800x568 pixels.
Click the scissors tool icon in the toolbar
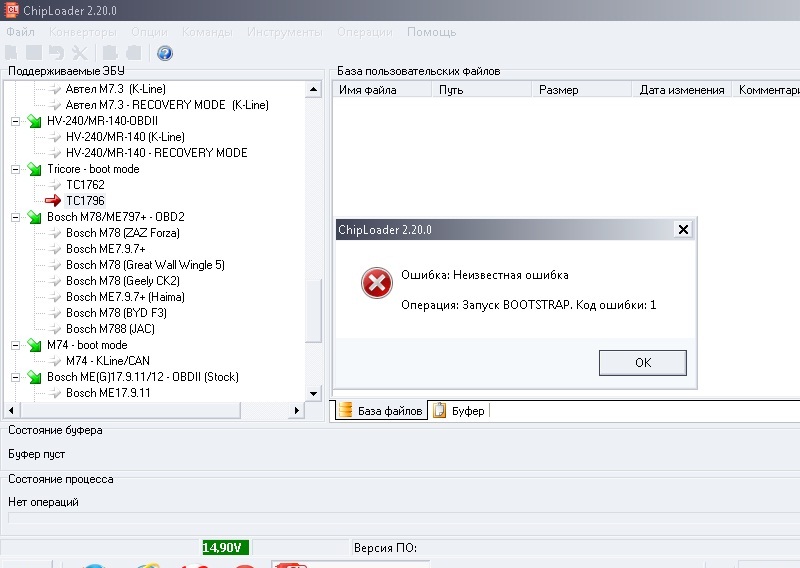click(x=79, y=53)
